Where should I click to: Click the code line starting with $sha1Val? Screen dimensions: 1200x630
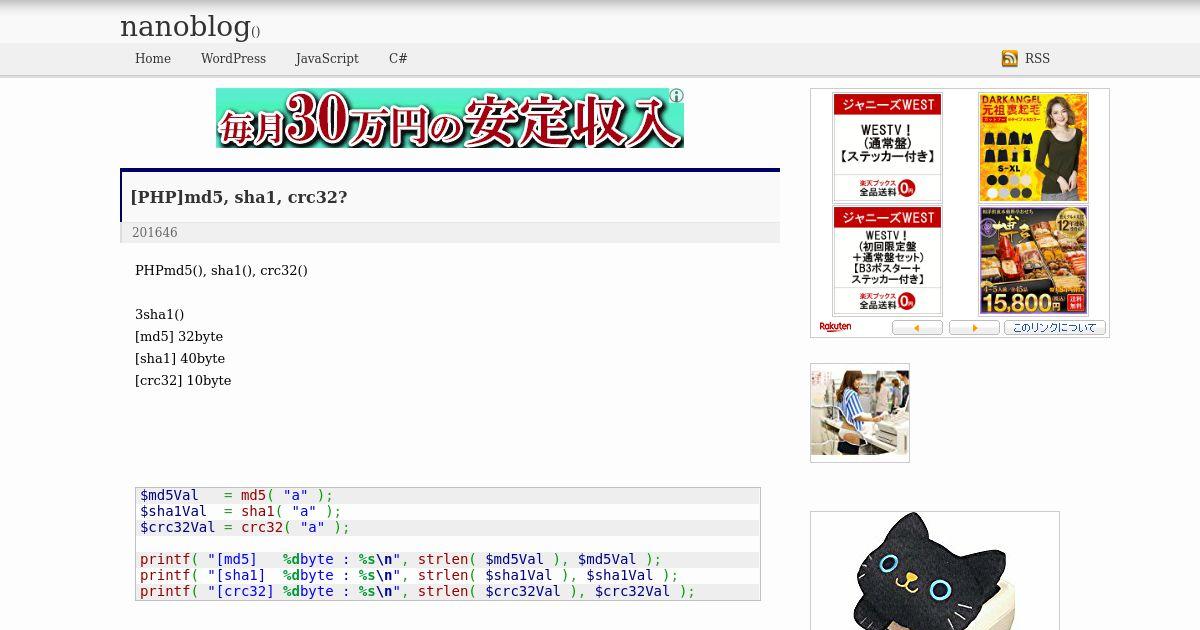(x=448, y=512)
